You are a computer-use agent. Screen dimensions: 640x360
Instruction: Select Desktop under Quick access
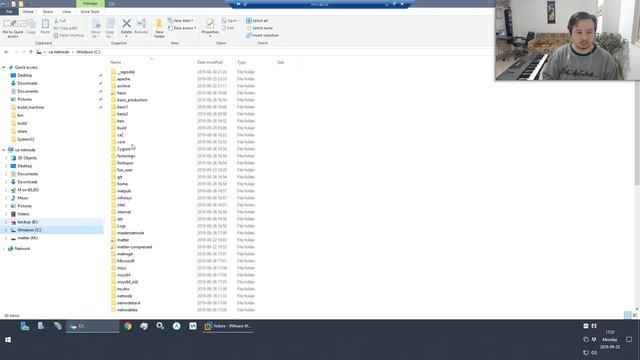pyautogui.click(x=24, y=76)
